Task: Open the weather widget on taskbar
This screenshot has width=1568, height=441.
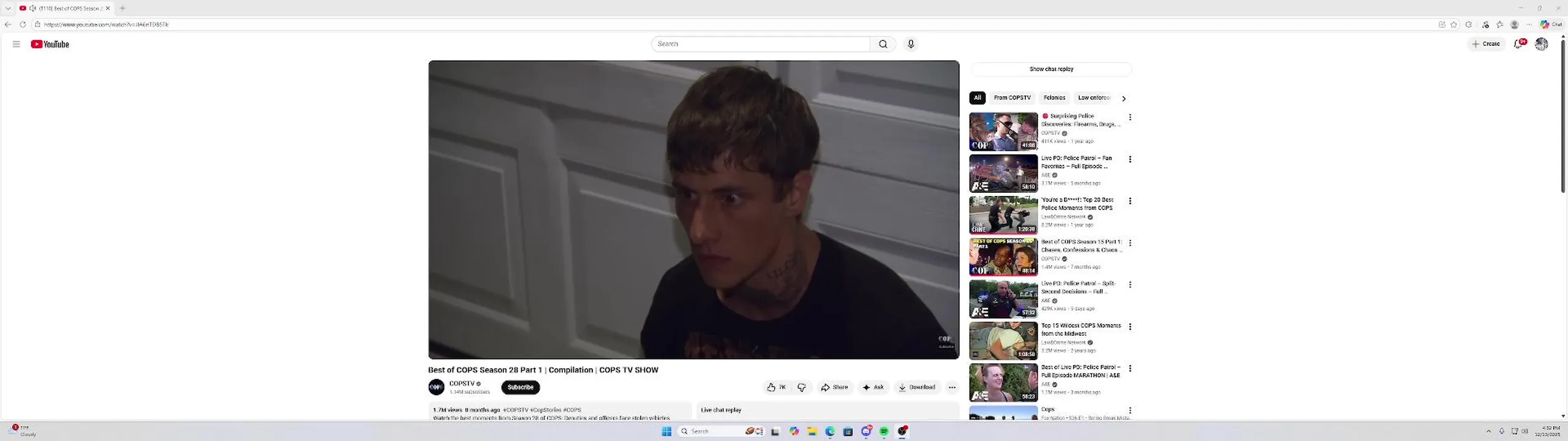Action: 22,431
